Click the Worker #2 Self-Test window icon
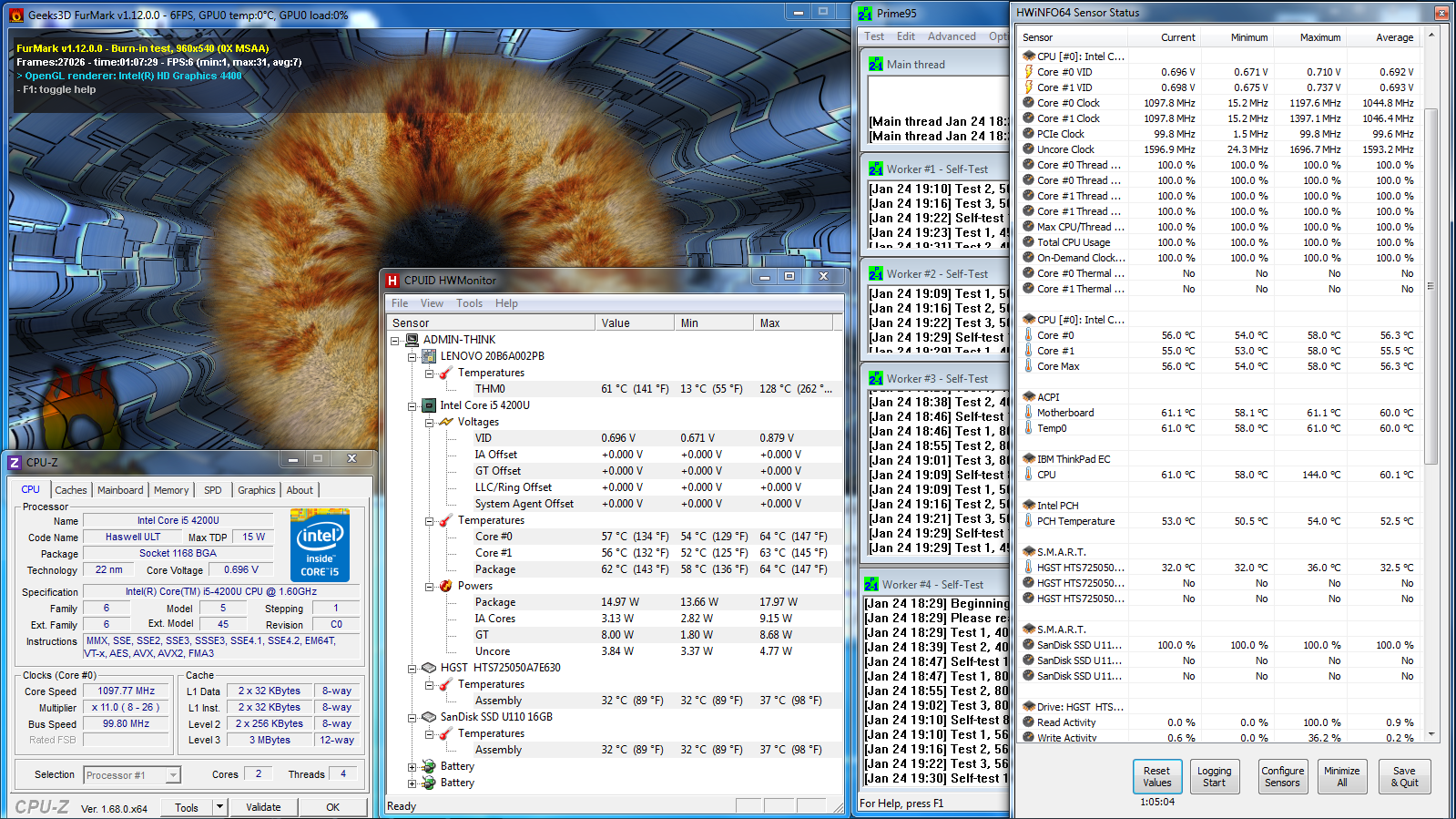 point(876,274)
